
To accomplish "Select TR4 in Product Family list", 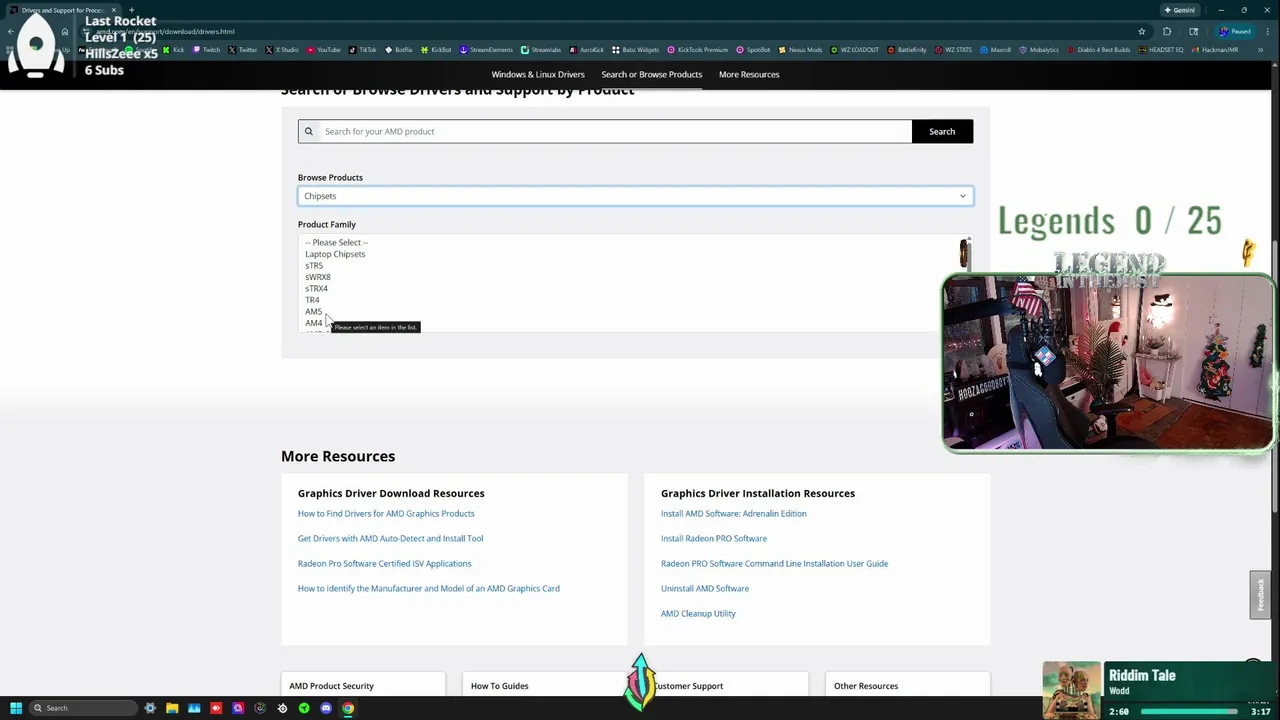I will [312, 300].
